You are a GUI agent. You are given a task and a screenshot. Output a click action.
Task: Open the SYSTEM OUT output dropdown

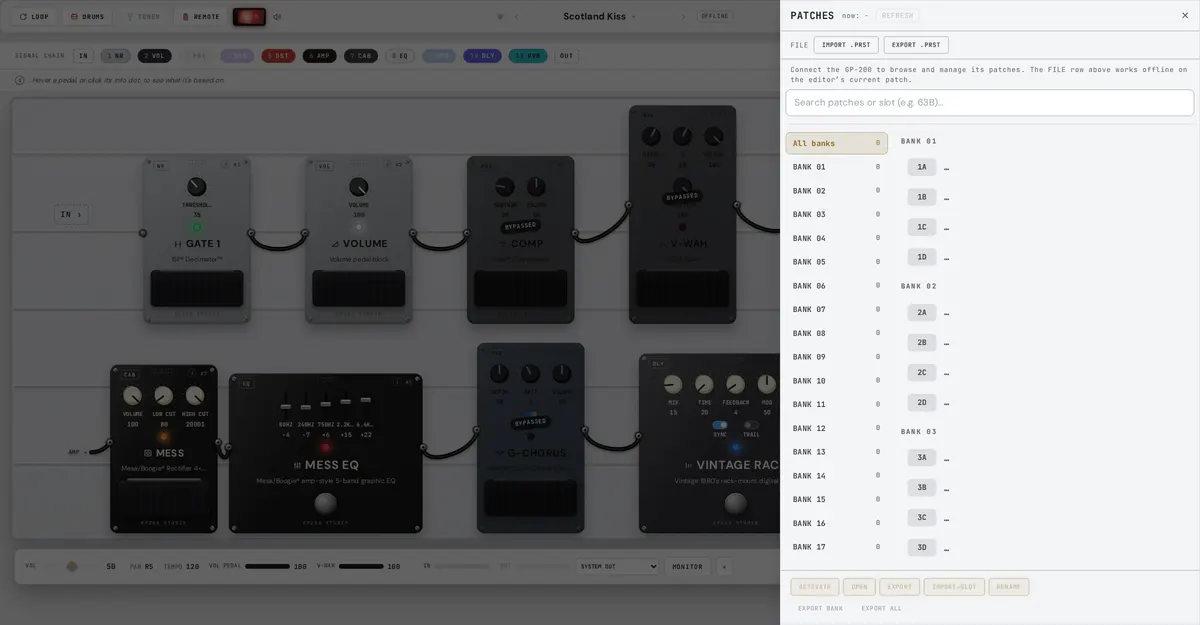coord(618,566)
